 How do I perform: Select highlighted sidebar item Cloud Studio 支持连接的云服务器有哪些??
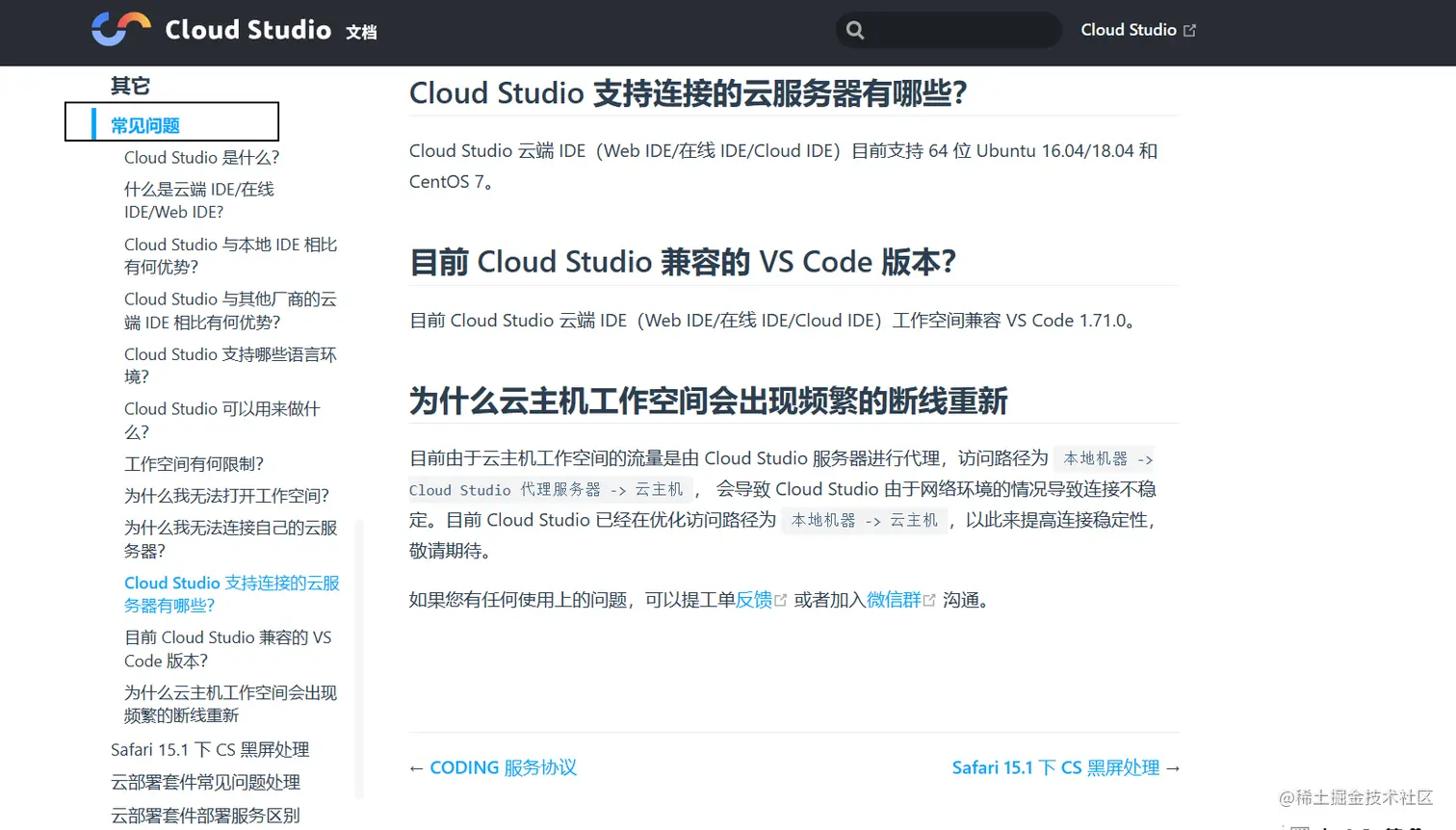tap(231, 594)
